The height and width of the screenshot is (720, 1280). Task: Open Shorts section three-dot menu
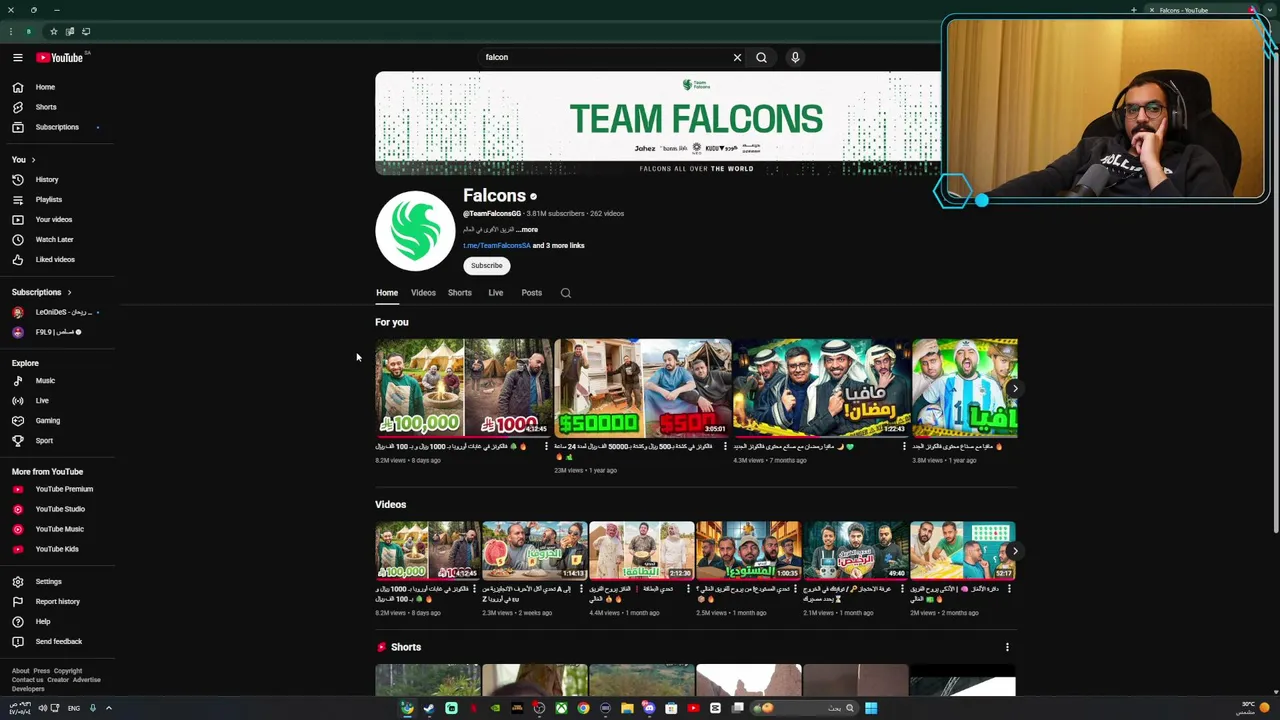(1007, 647)
